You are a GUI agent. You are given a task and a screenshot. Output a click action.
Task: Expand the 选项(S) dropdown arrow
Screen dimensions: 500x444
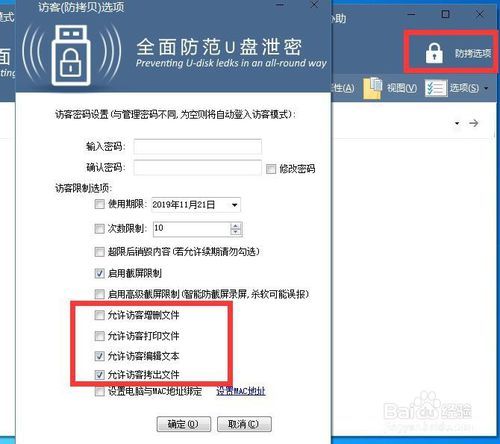(x=486, y=88)
